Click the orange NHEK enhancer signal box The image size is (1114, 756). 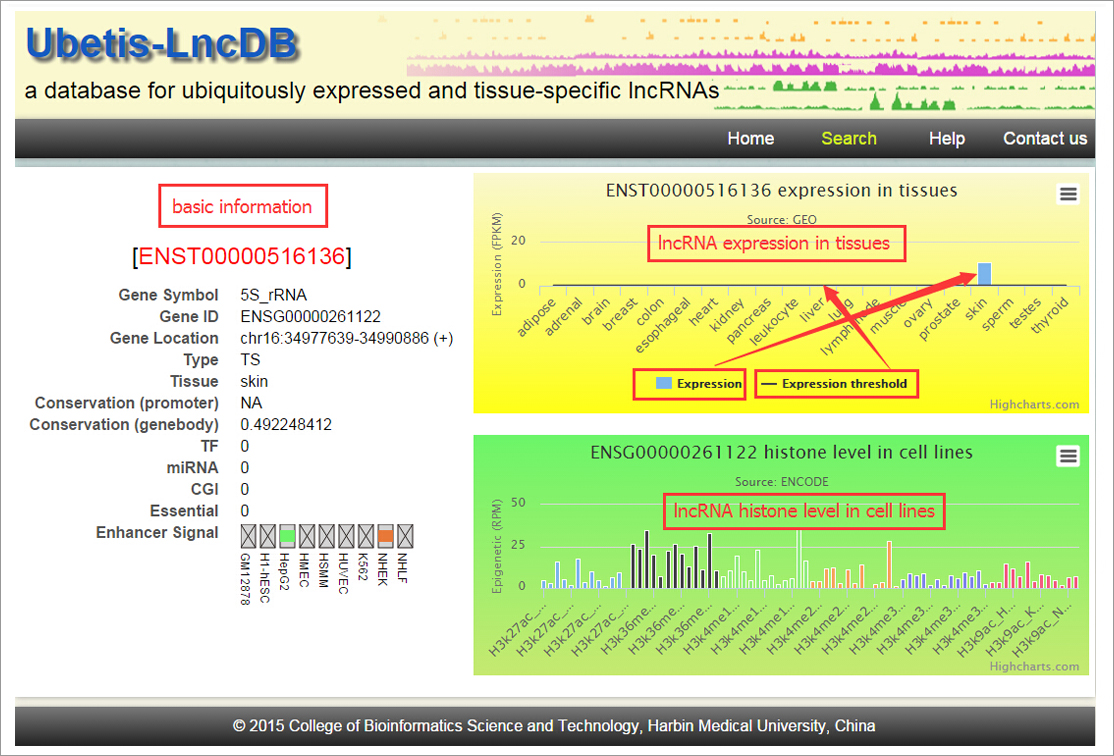386,537
